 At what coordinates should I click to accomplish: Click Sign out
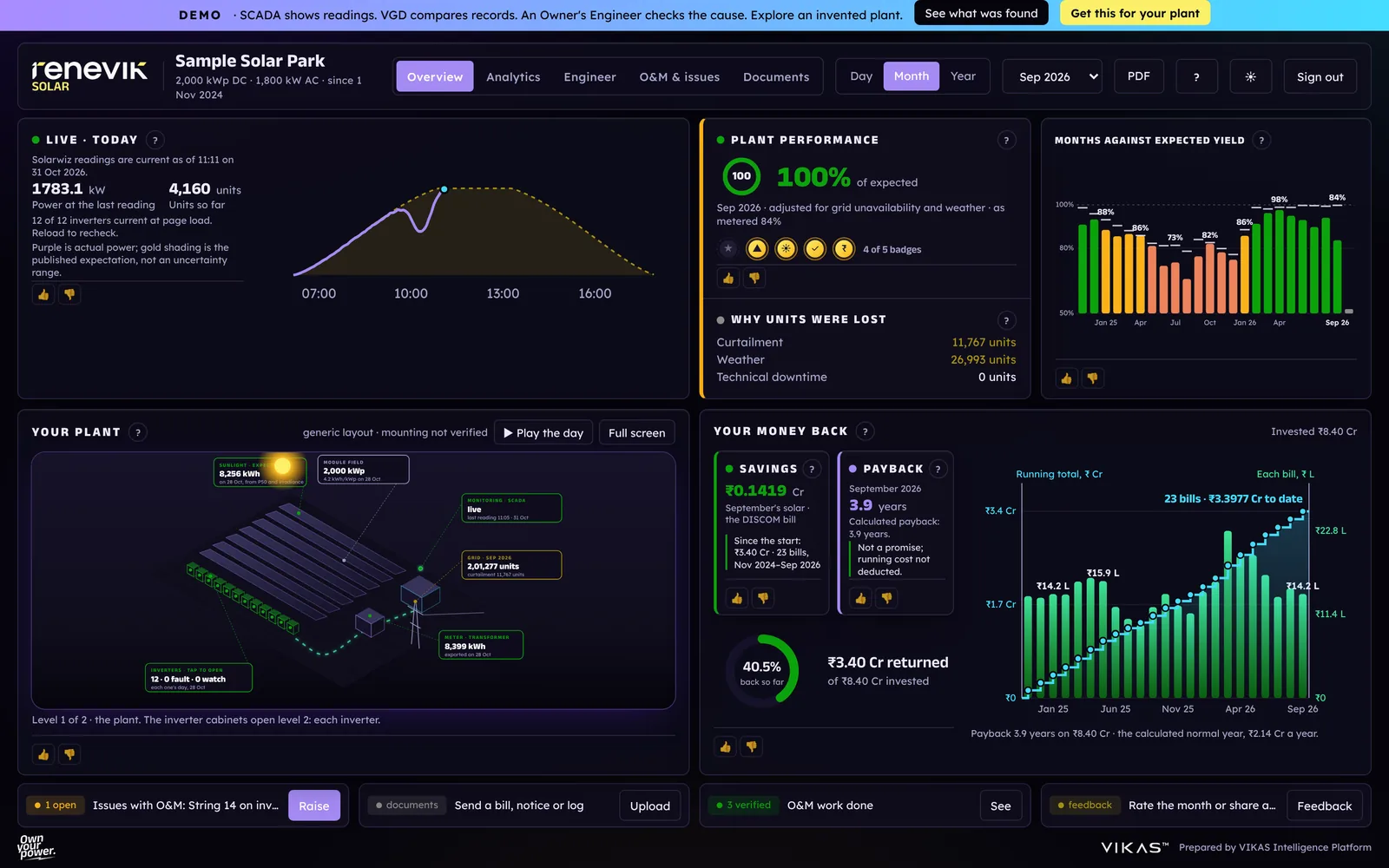1320,76
